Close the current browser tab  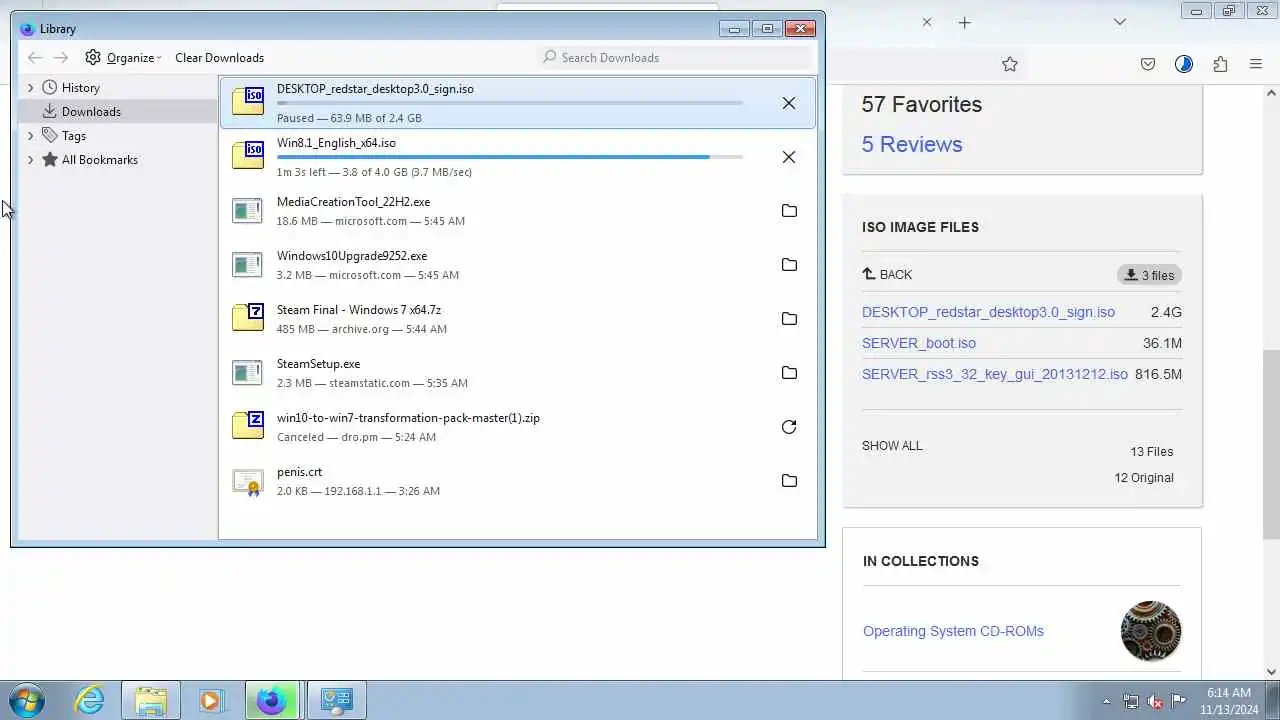[927, 22]
